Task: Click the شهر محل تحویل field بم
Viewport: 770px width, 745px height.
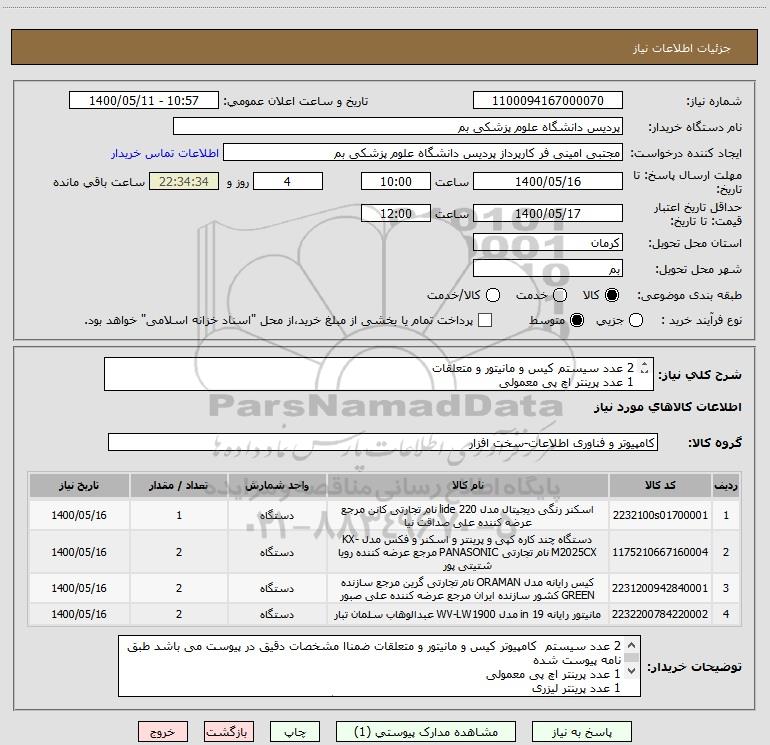Action: tap(548, 269)
